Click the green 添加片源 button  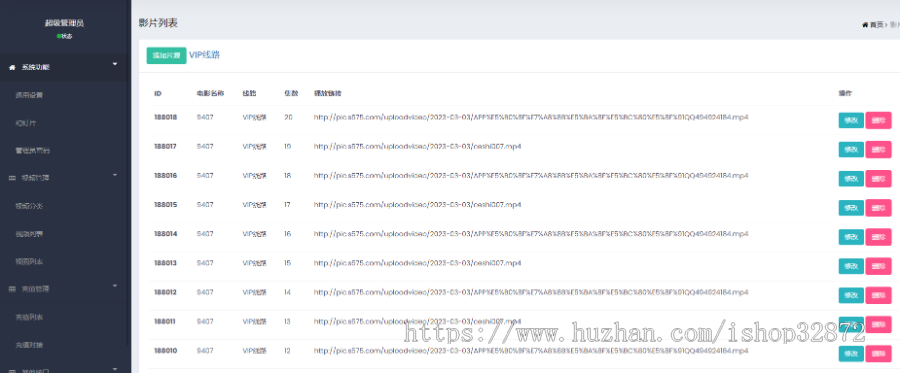pos(166,56)
